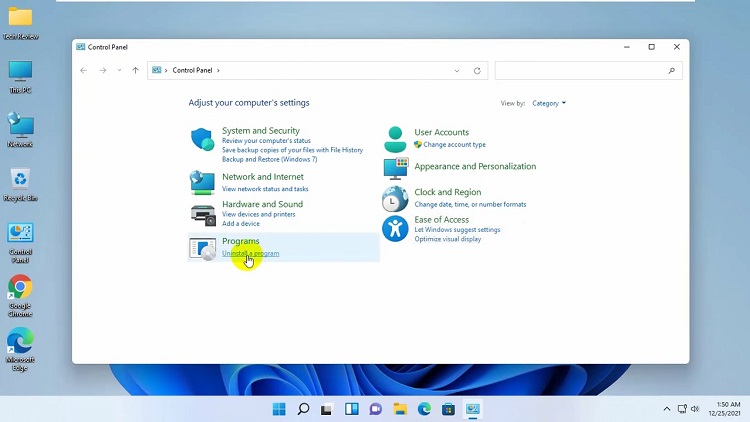The image size is (750, 422).
Task: Click View network status and tasks
Action: (x=265, y=189)
